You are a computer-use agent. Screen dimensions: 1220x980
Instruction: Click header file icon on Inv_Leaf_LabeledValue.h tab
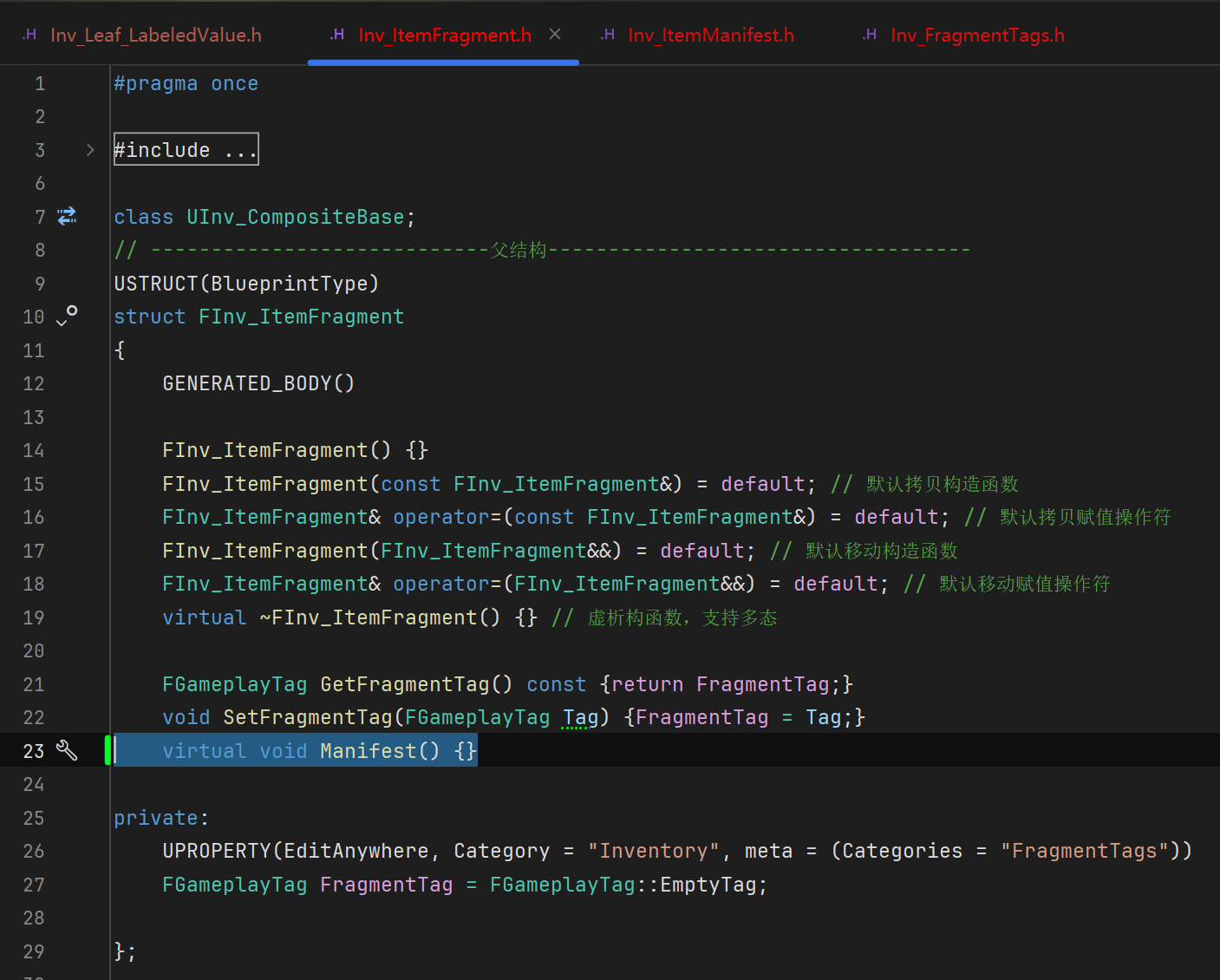[29, 35]
